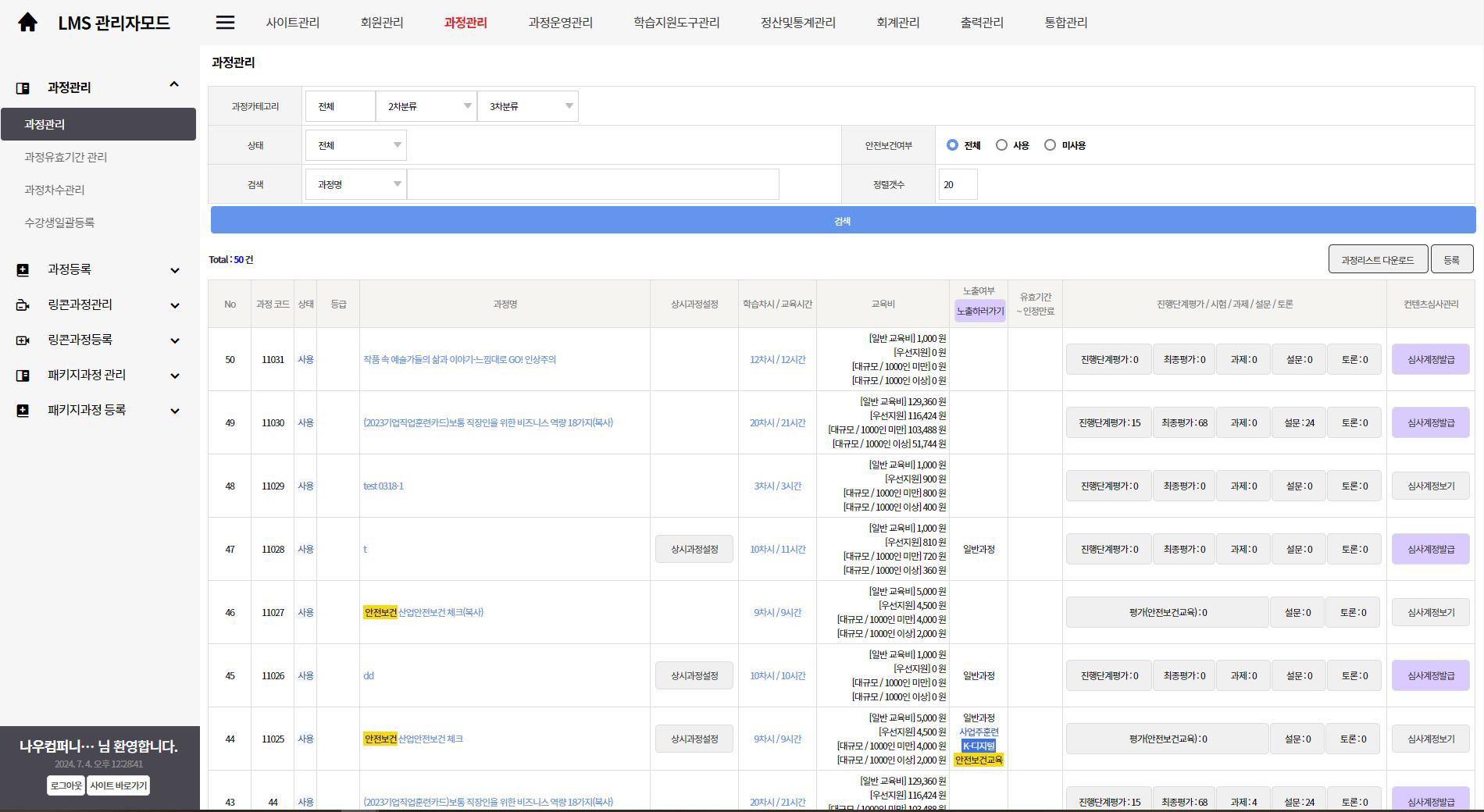Open the 상태 status dropdown
This screenshot has height=812, width=1484.
356,145
